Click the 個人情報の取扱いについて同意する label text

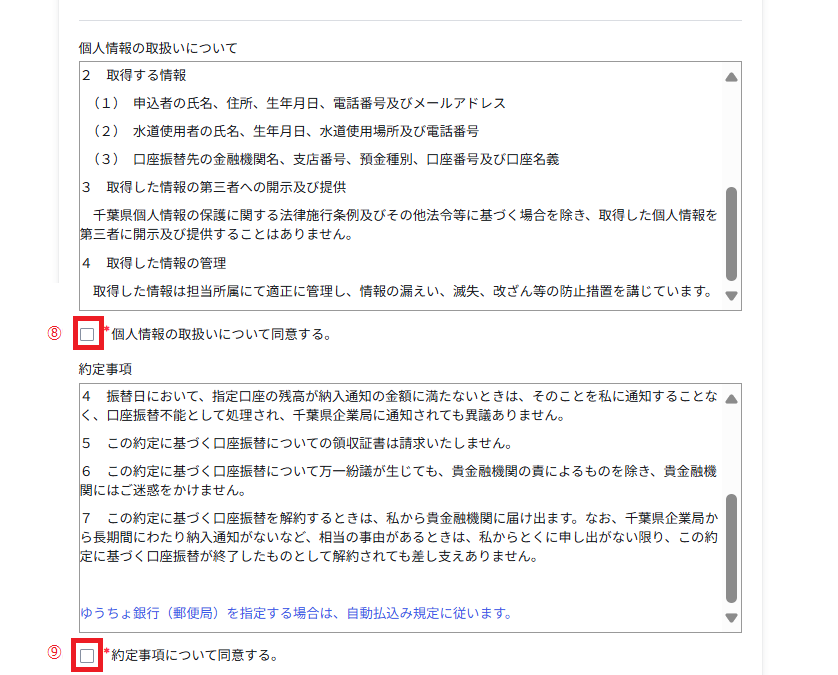[x=221, y=334]
